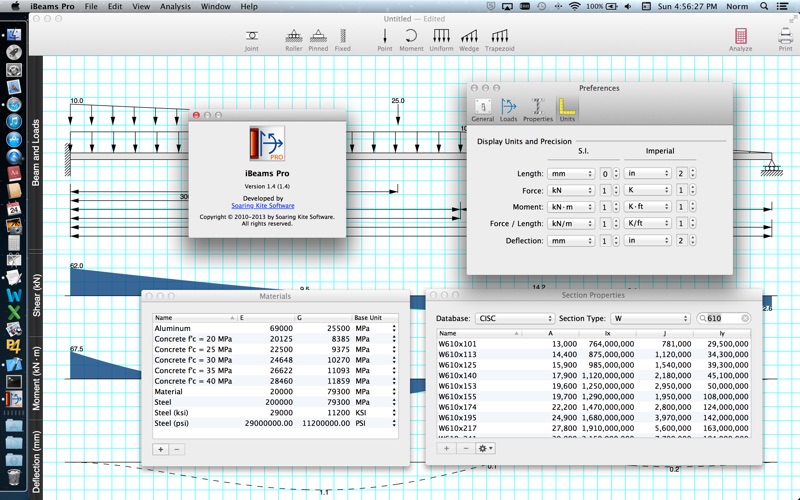Add a Point load
Viewport: 800px width, 500px height.
(x=385, y=39)
